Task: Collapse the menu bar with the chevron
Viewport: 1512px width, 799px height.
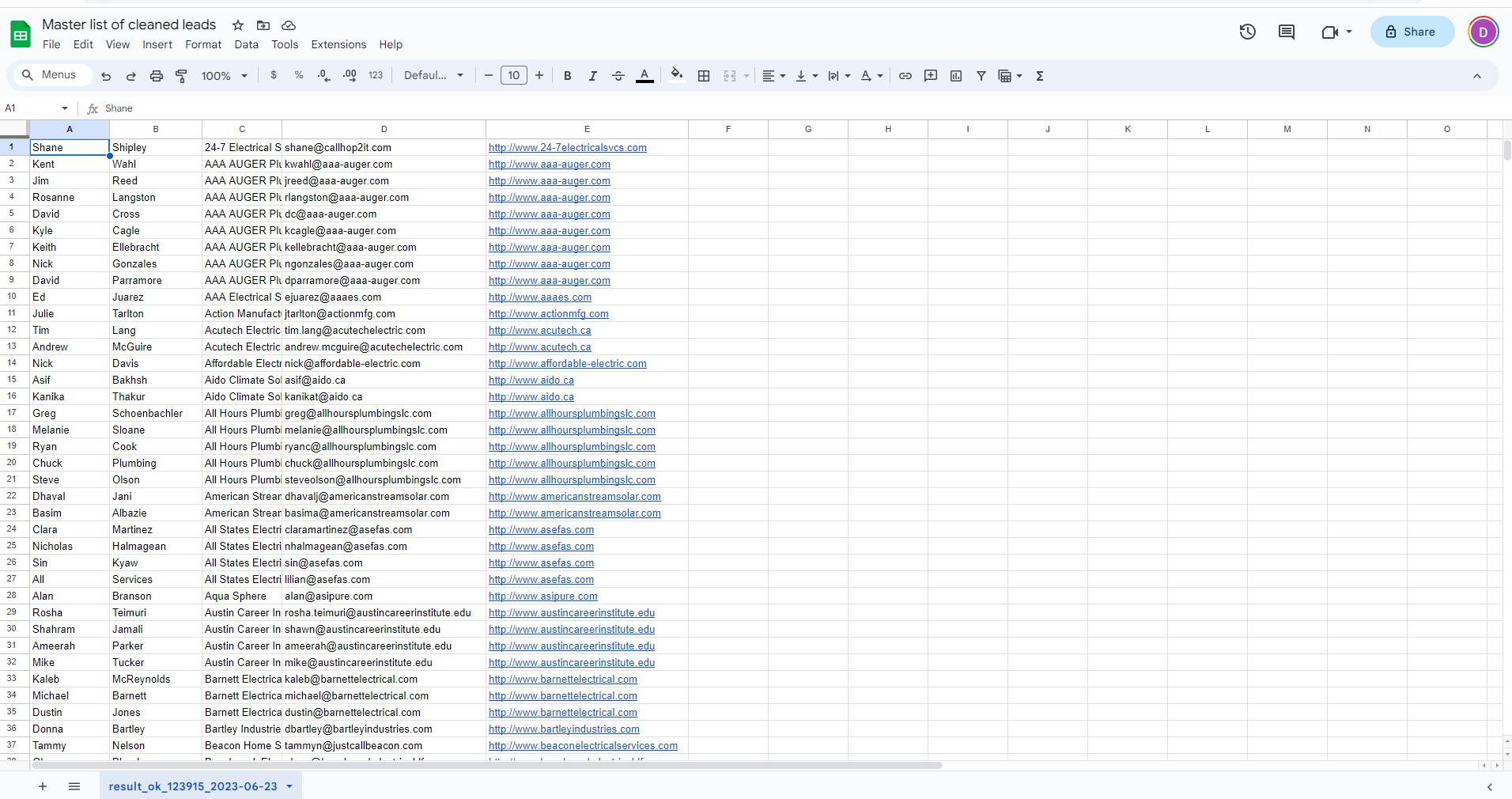Action: [1477, 76]
